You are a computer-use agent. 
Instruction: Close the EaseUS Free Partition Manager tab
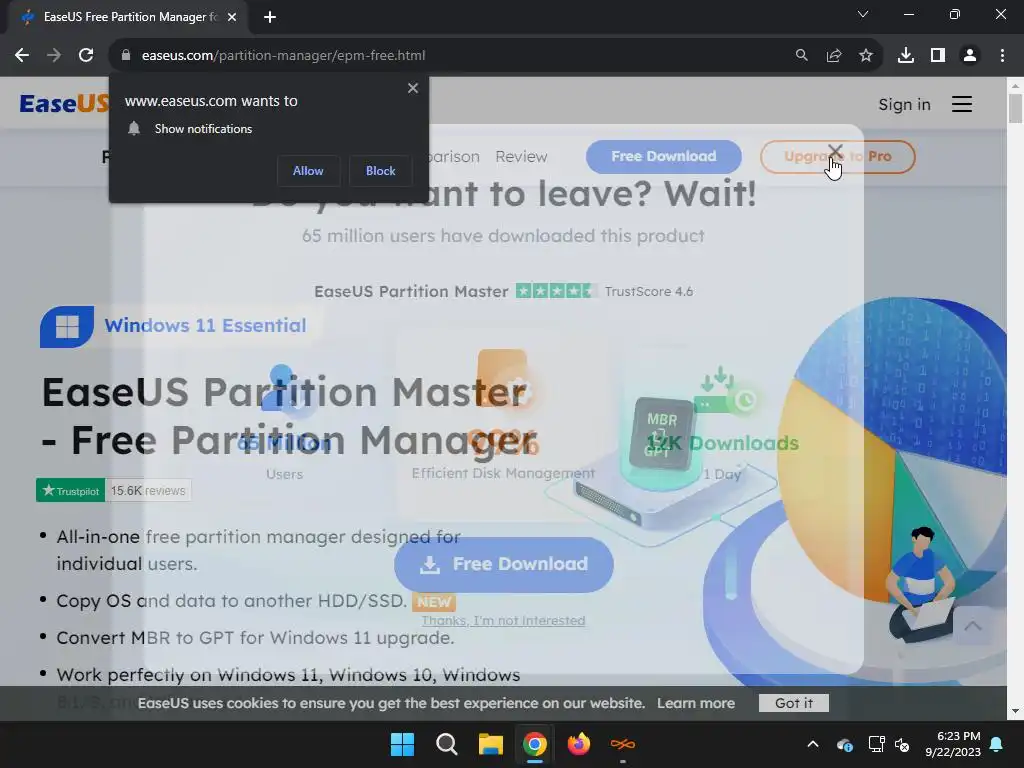coord(232,17)
